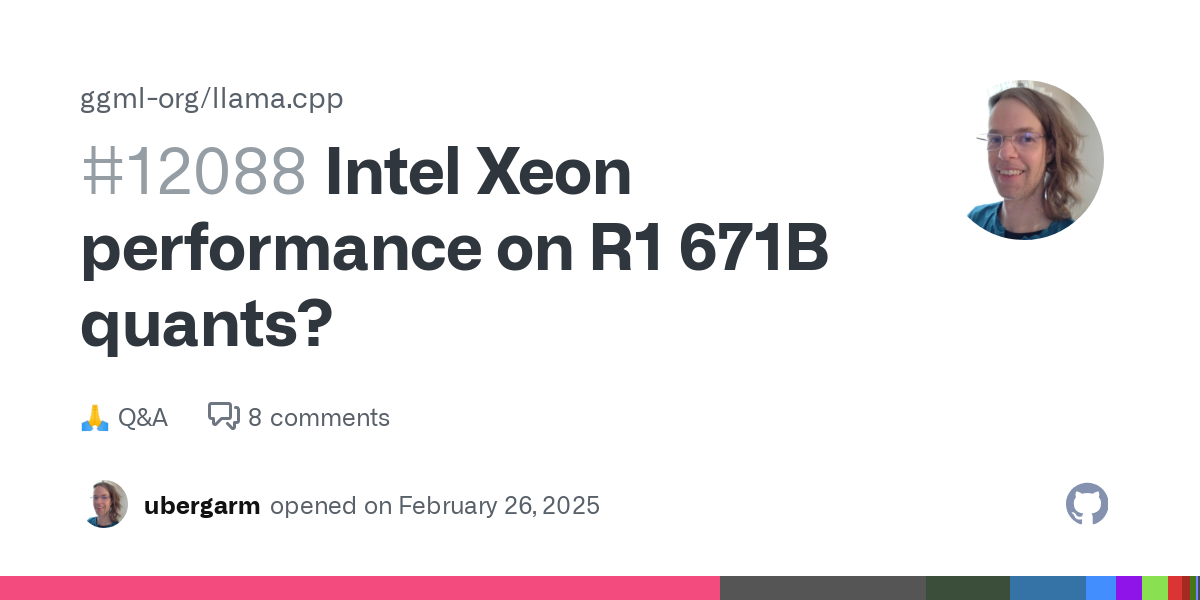Click the pink segment of the language bar
This screenshot has height=600, width=1200.
(360, 588)
